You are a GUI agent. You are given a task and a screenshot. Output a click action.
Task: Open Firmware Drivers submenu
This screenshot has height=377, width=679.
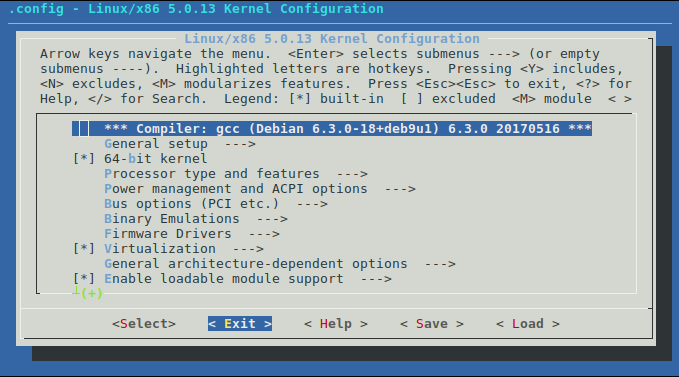(192, 234)
